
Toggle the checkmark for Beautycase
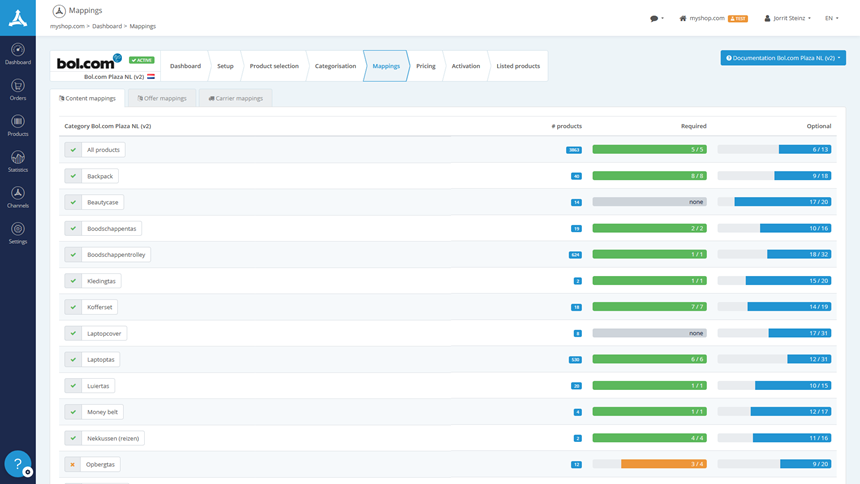(x=73, y=202)
